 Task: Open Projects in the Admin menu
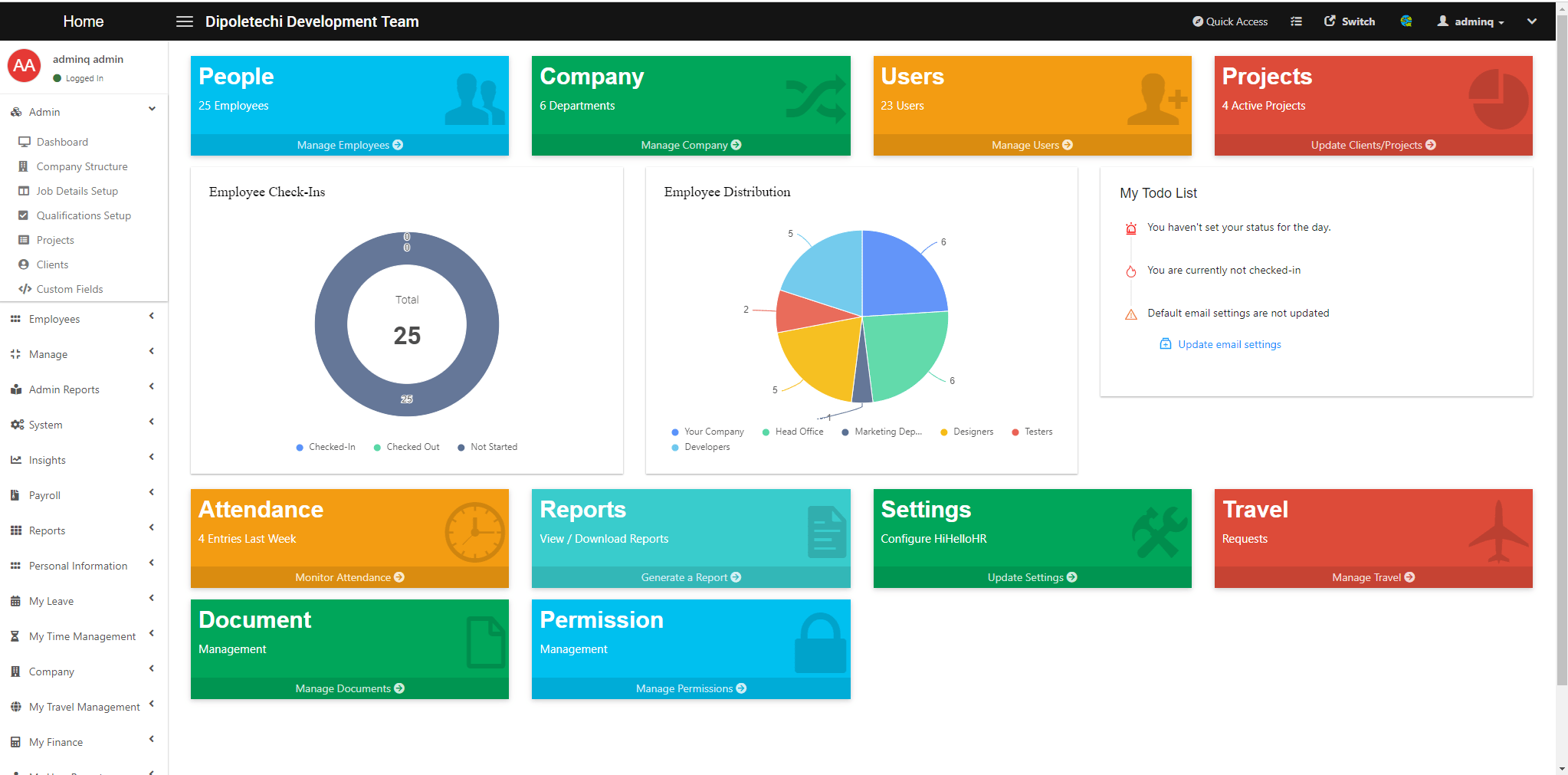55,240
